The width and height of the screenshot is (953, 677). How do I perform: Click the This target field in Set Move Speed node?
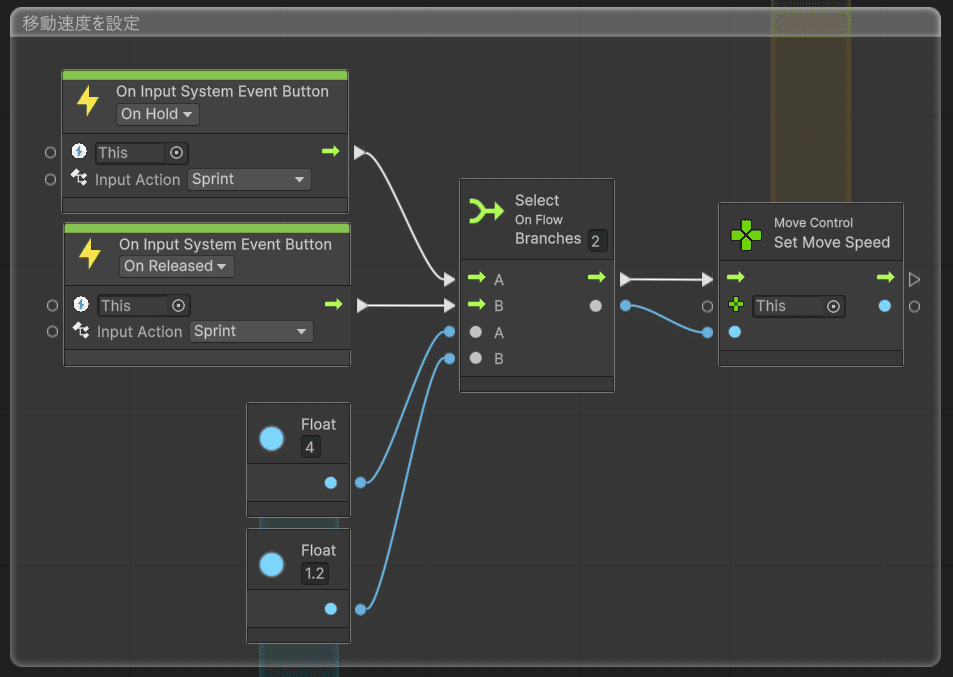point(799,306)
